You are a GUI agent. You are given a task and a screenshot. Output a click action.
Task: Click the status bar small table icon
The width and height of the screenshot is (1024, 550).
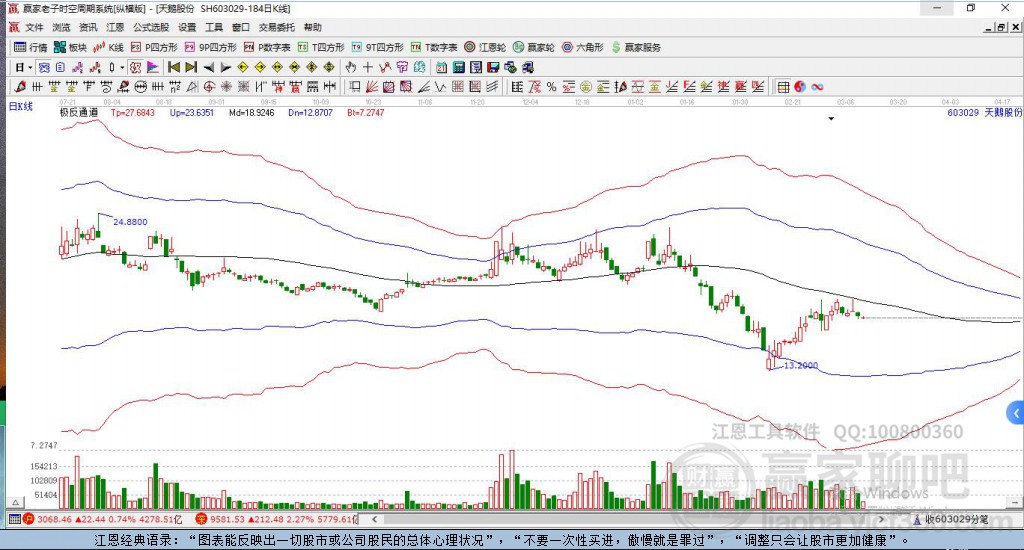click(14, 520)
